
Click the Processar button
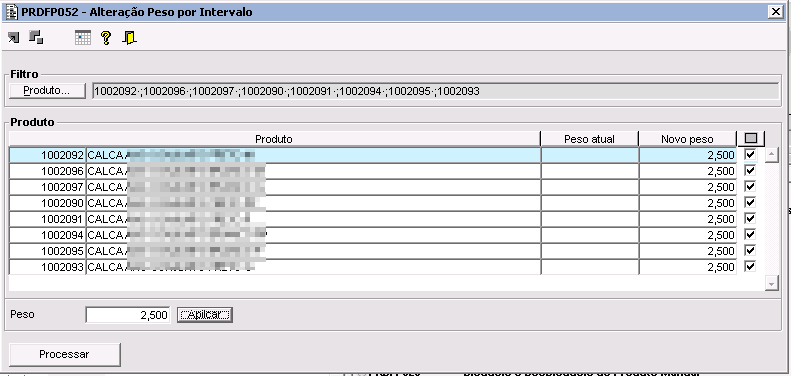click(65, 354)
